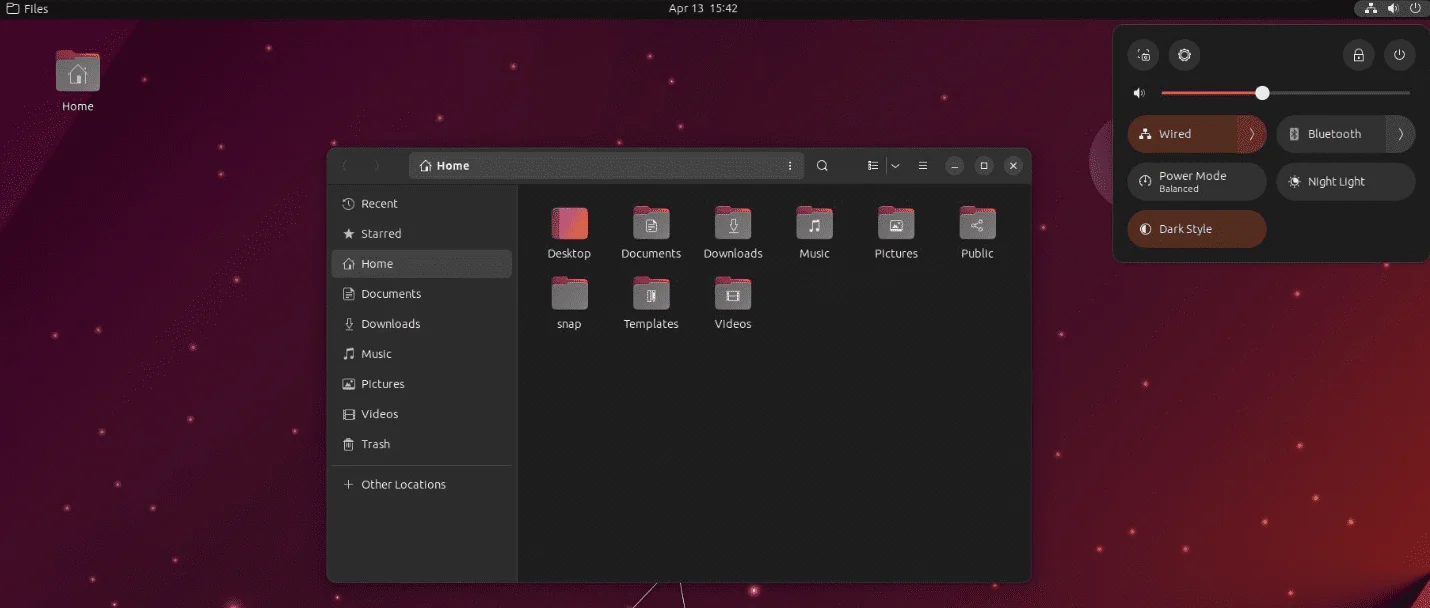The image size is (1430, 608).
Task: Open the Public folder icon
Action: coord(977,223)
